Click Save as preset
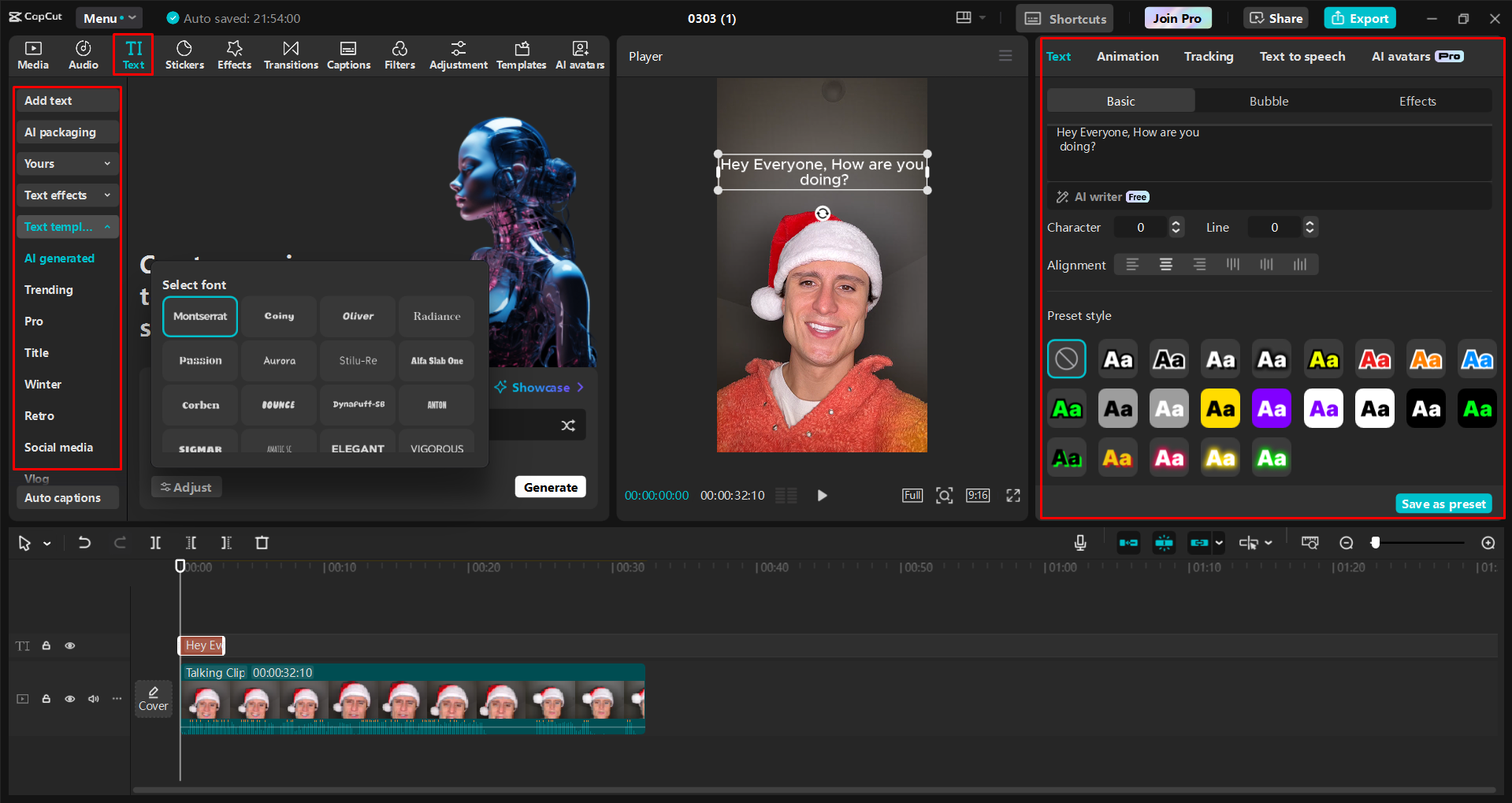1512x803 pixels. coord(1443,503)
